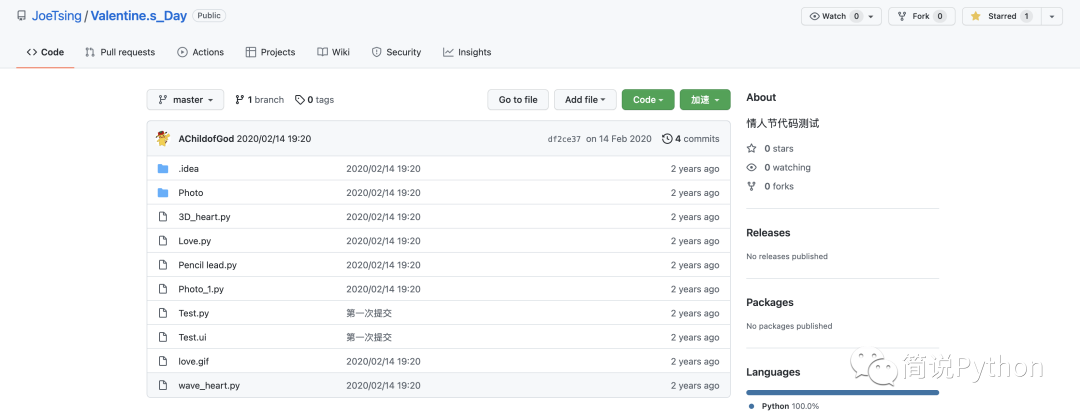Open the Add file dropdown
The width and height of the screenshot is (1080, 418).
click(585, 100)
